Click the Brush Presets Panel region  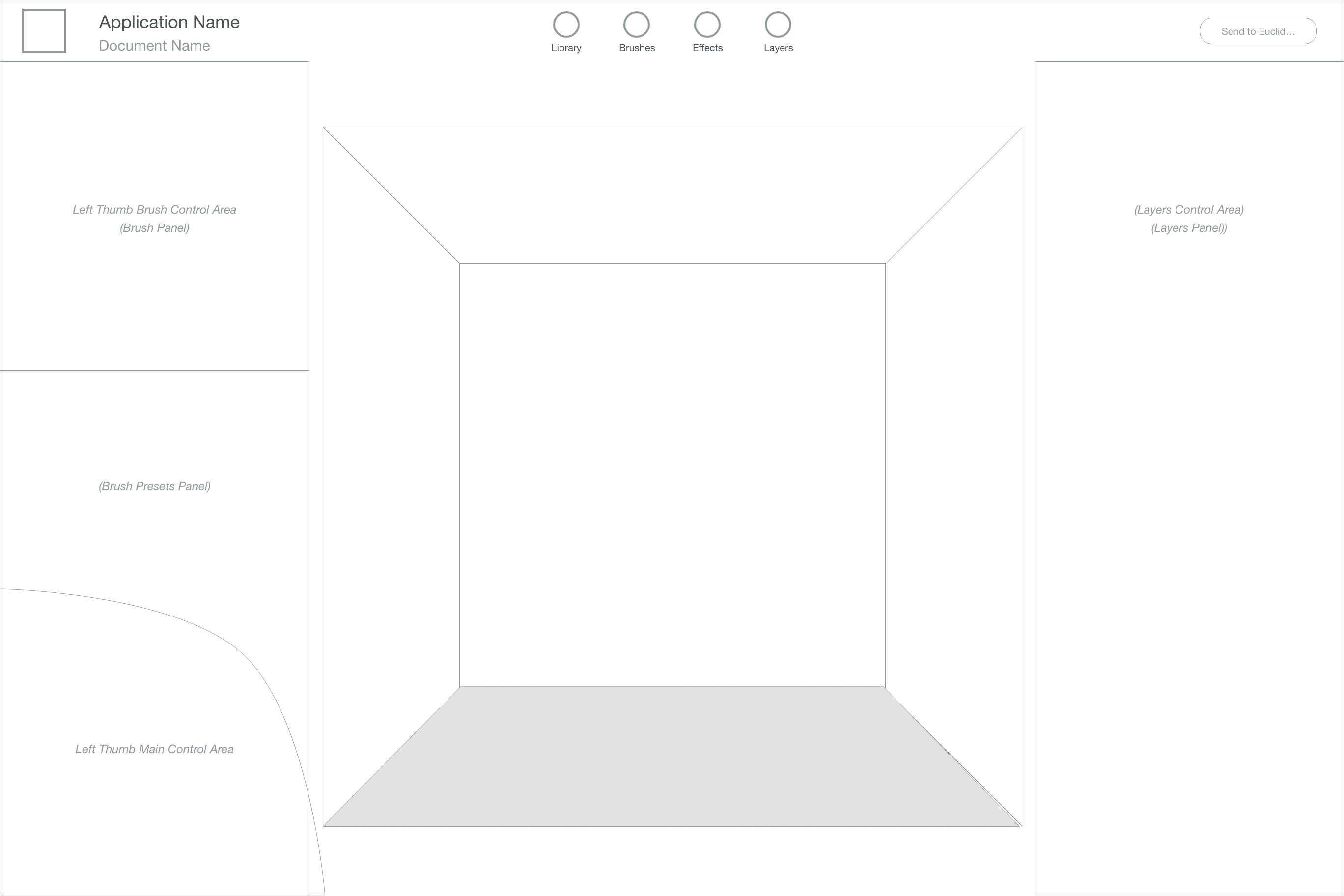(155, 486)
